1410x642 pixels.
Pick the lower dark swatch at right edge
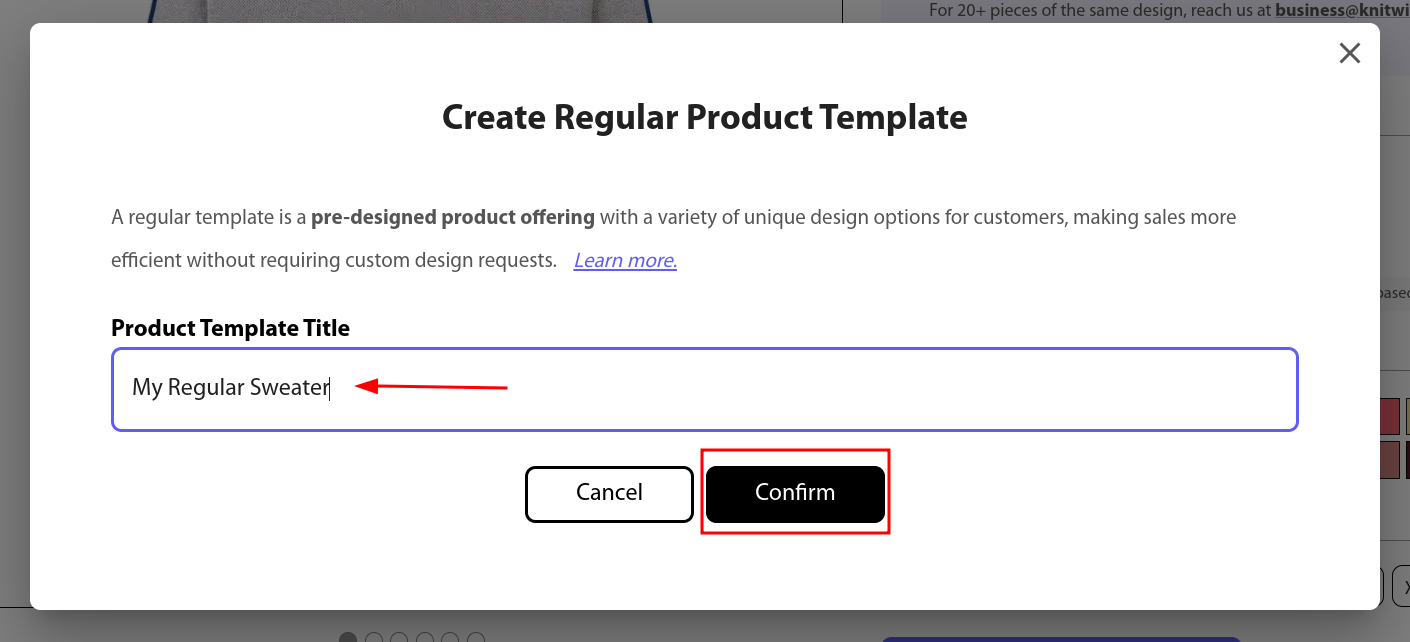tap(1407, 460)
